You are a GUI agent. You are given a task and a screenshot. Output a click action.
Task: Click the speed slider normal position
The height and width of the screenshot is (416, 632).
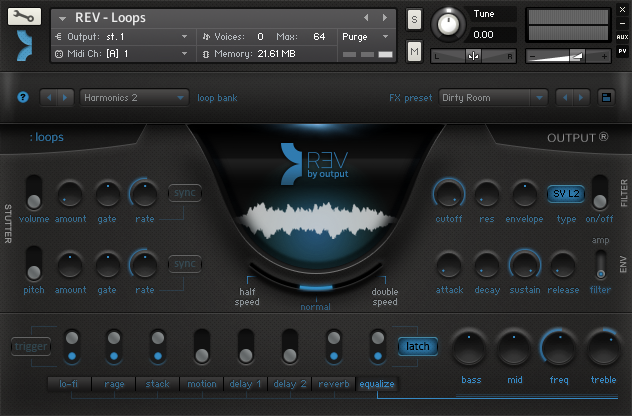point(316,287)
